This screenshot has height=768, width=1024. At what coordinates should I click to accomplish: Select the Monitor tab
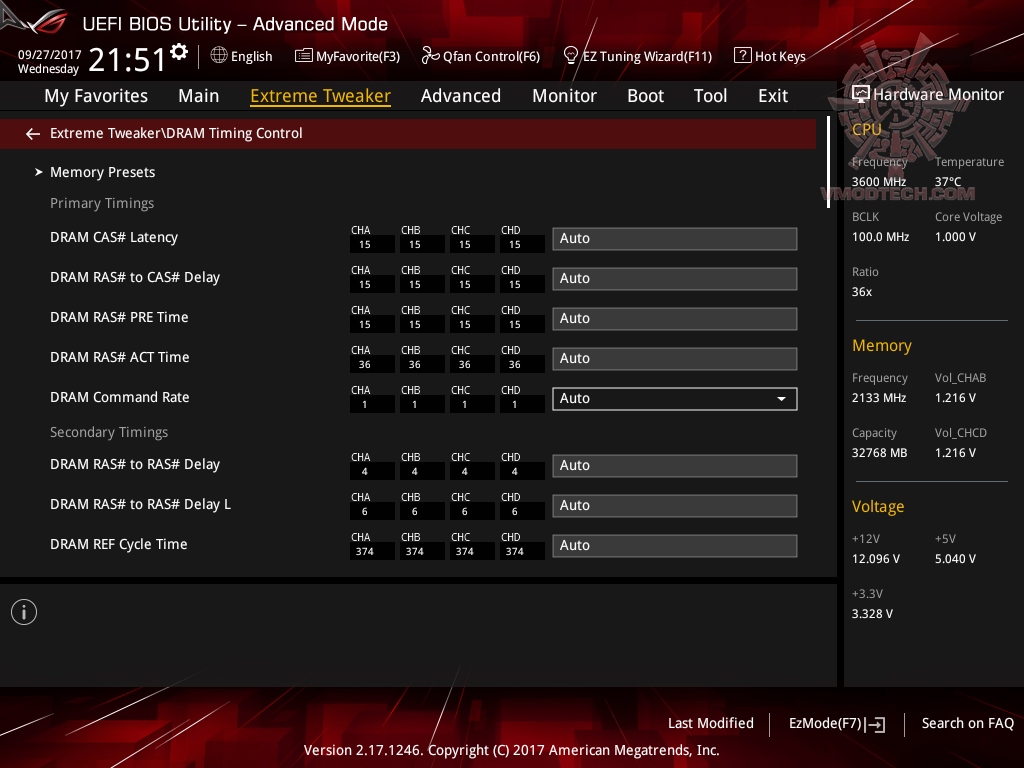tap(564, 95)
